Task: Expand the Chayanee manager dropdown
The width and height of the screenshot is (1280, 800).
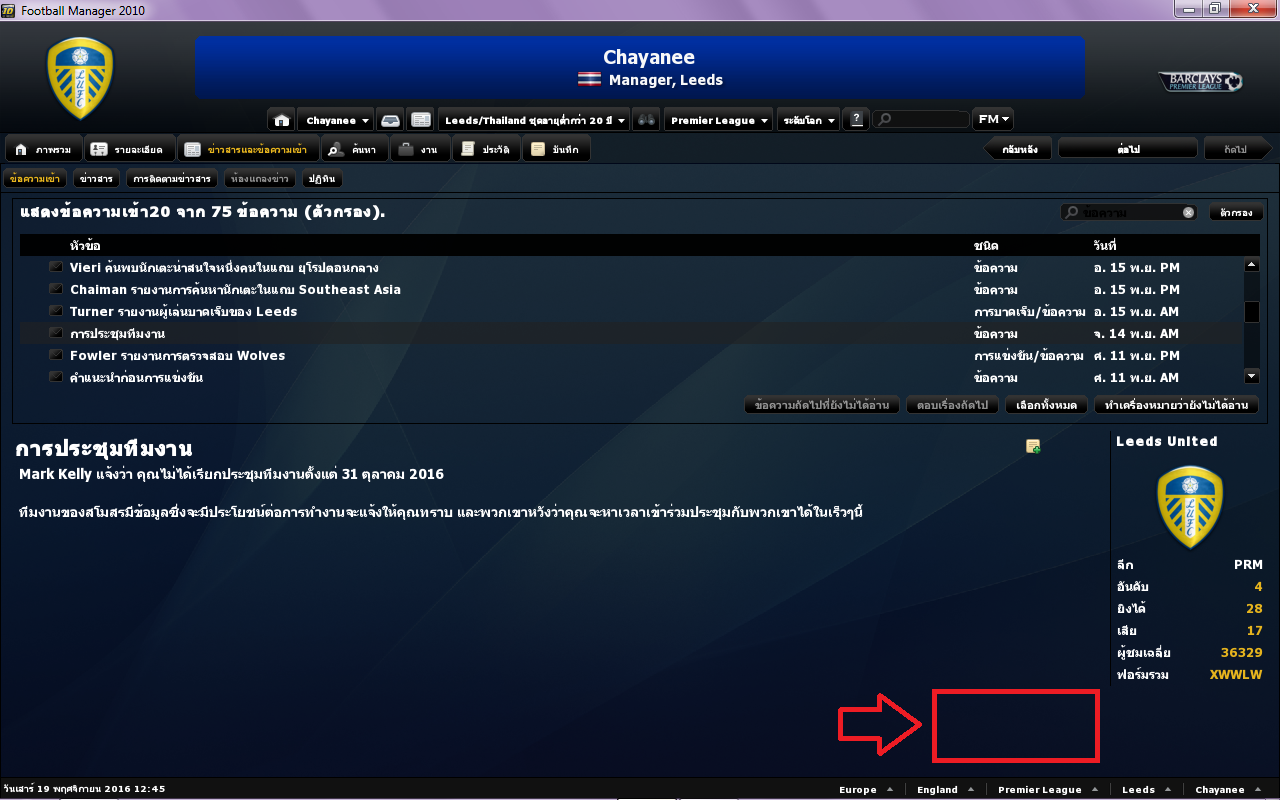Action: [x=336, y=120]
